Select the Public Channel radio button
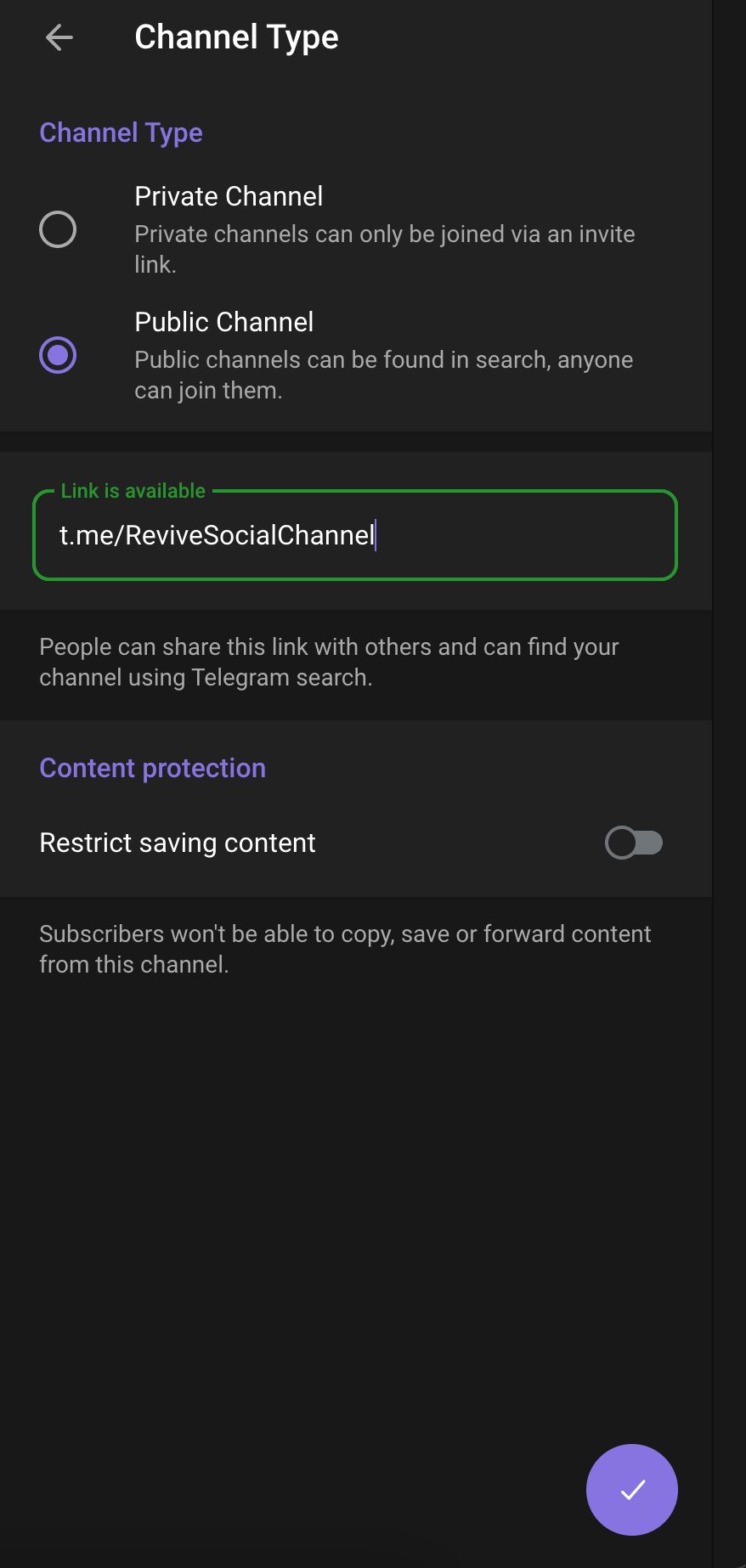 click(58, 355)
